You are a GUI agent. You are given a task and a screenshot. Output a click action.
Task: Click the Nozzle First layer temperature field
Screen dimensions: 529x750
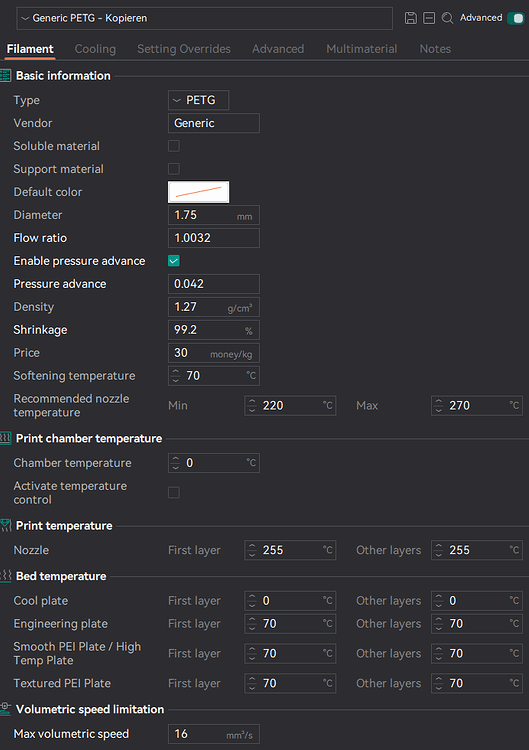tap(290, 550)
